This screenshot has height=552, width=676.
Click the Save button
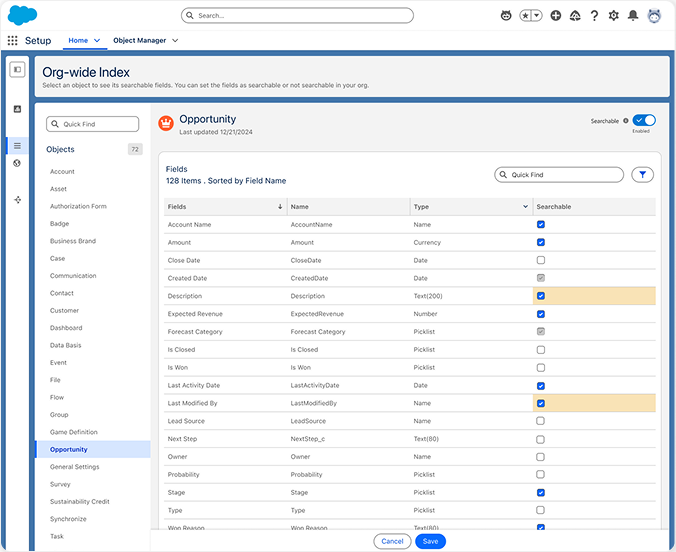[x=430, y=541]
